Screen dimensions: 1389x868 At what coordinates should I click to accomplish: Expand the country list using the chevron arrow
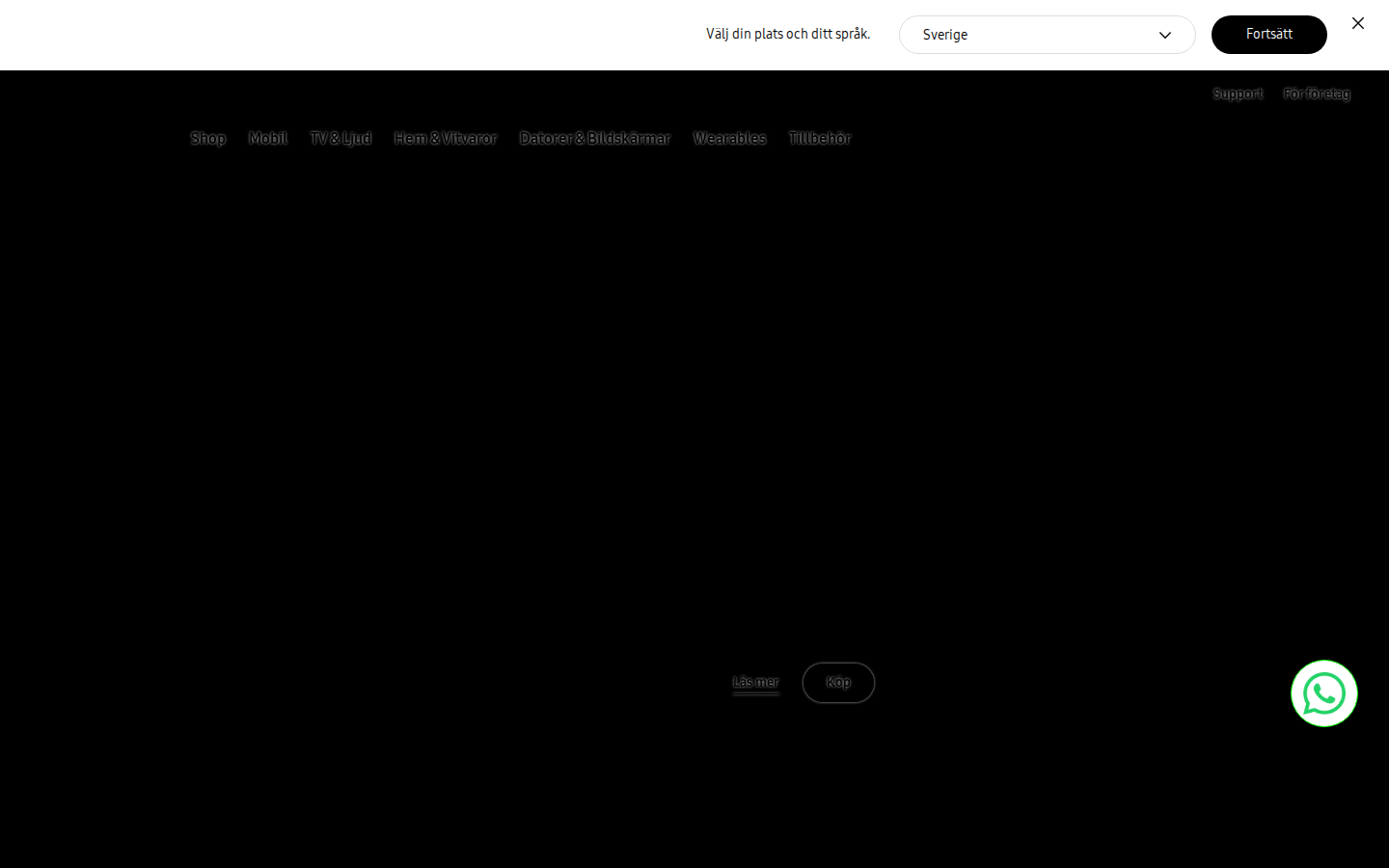(x=1165, y=36)
